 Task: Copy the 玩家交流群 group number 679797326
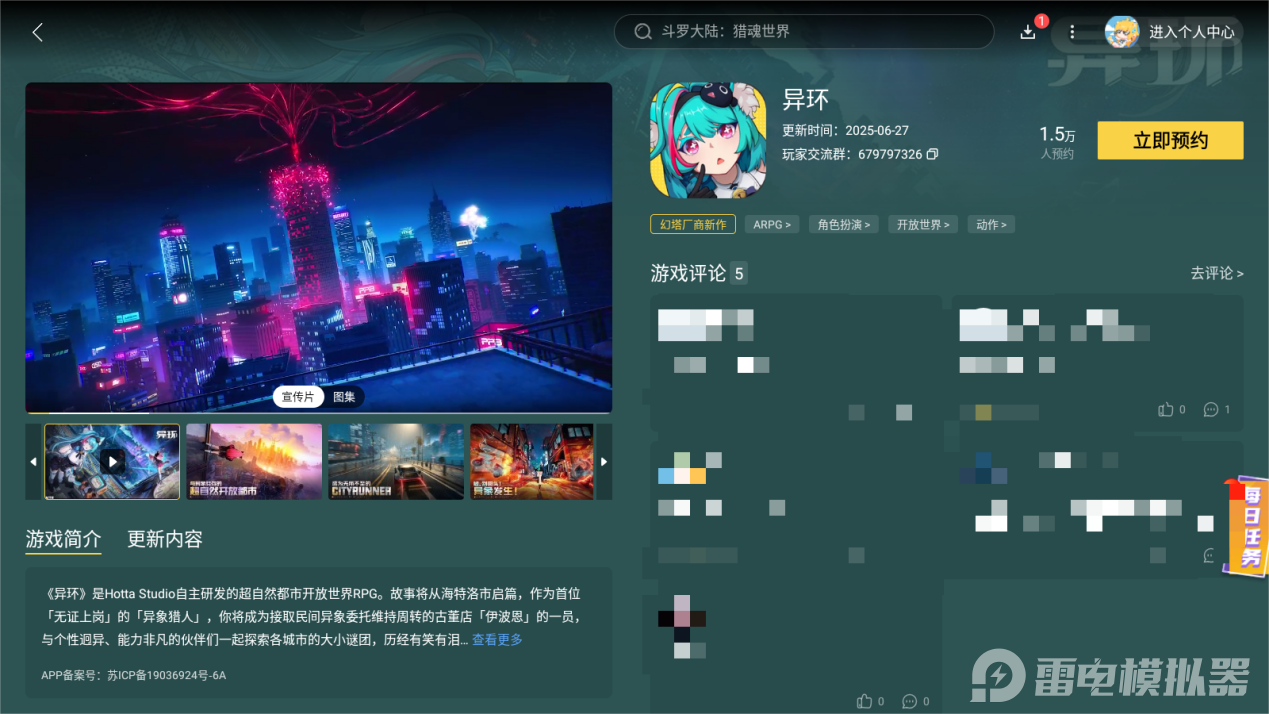tap(932, 155)
